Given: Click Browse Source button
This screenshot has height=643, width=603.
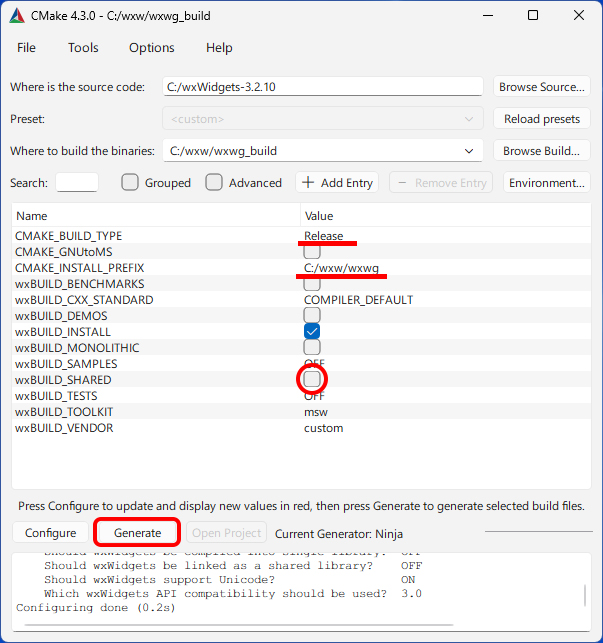Looking at the screenshot, I should tap(541, 87).
